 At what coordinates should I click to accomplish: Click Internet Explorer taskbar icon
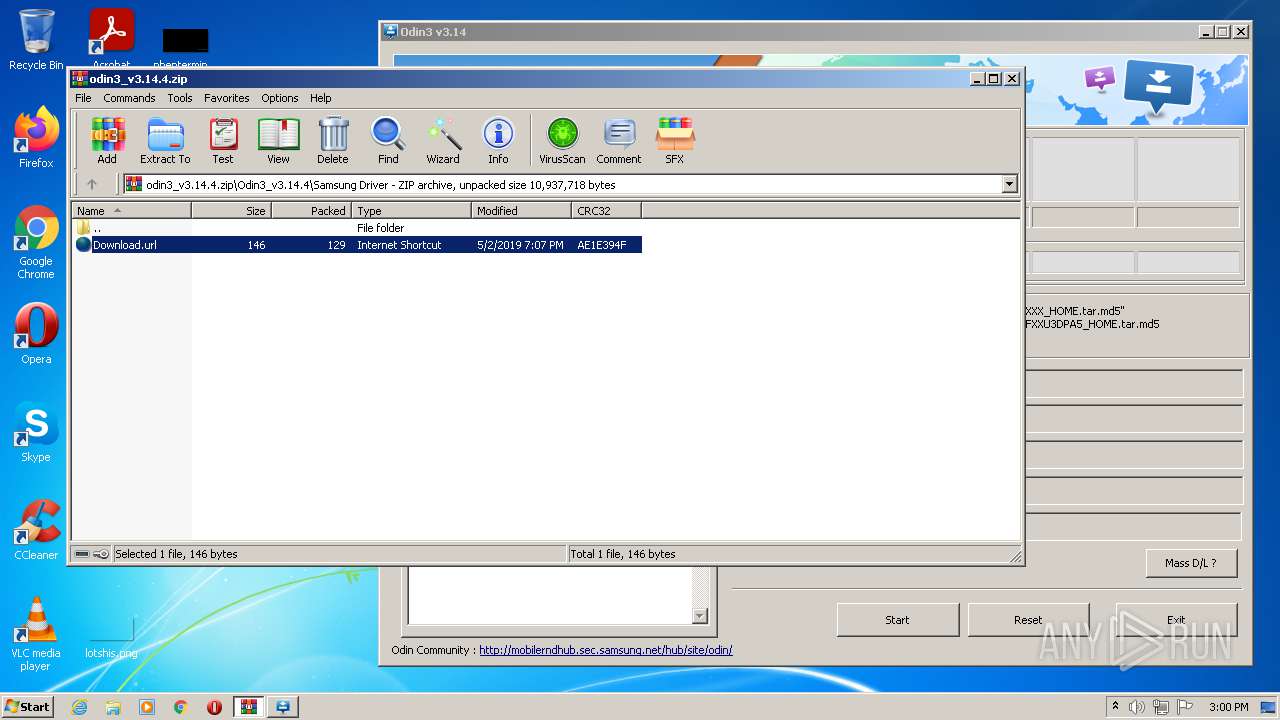pos(79,707)
